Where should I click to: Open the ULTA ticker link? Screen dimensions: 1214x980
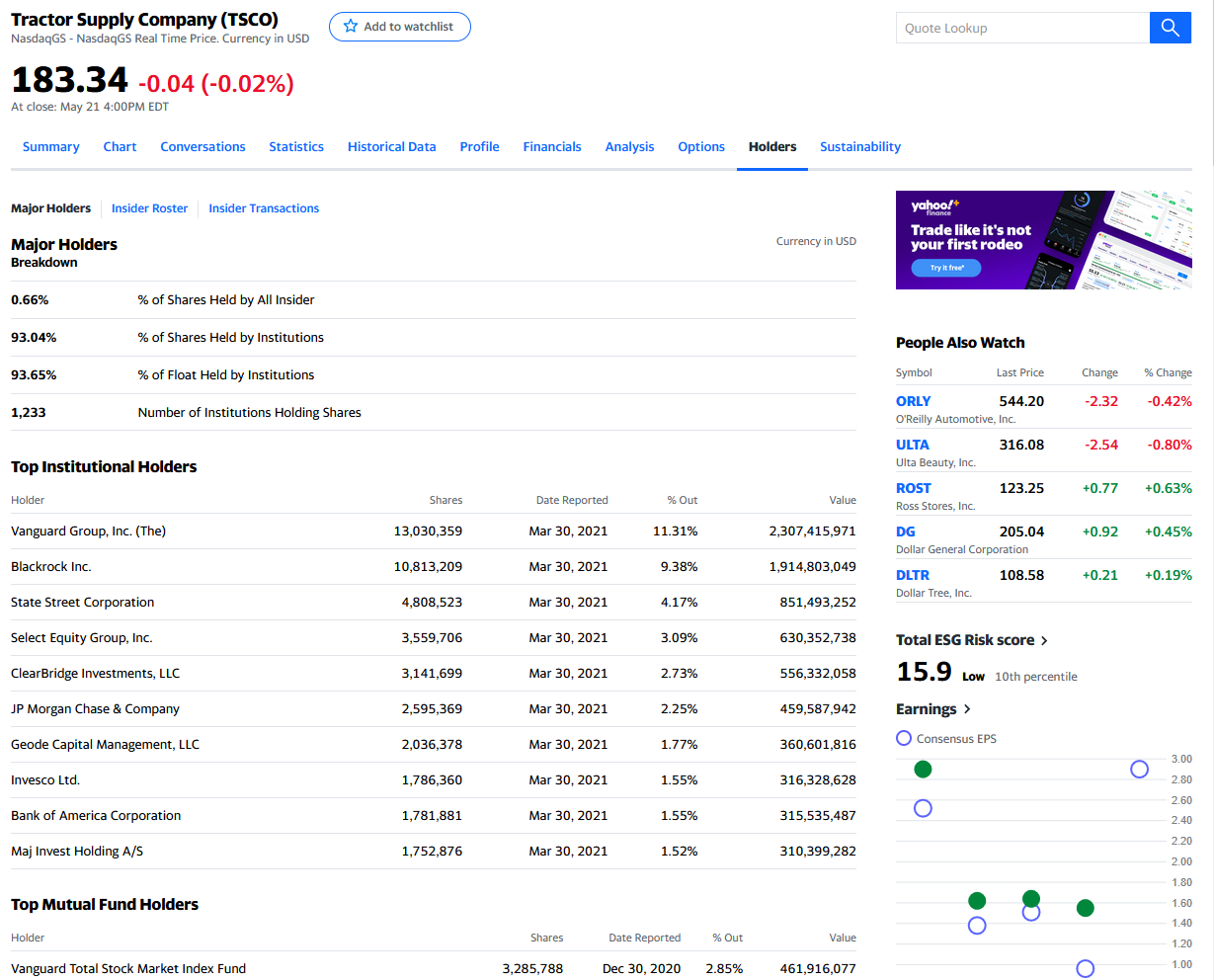(913, 445)
